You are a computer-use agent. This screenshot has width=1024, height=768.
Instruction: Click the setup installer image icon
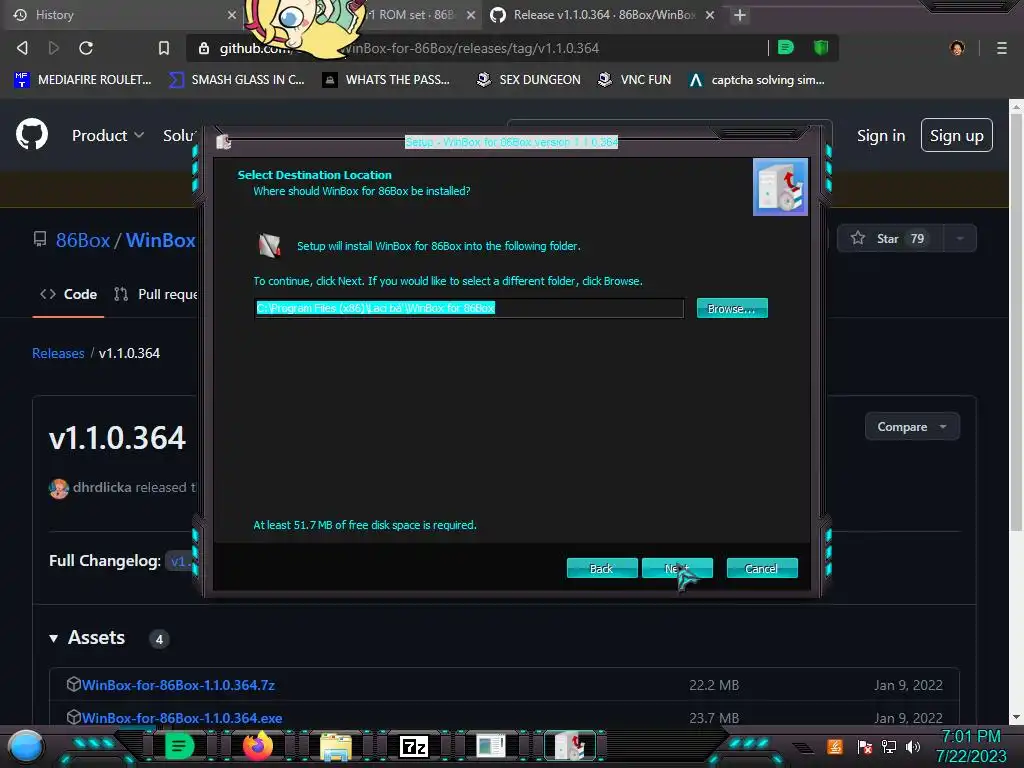[780, 187]
